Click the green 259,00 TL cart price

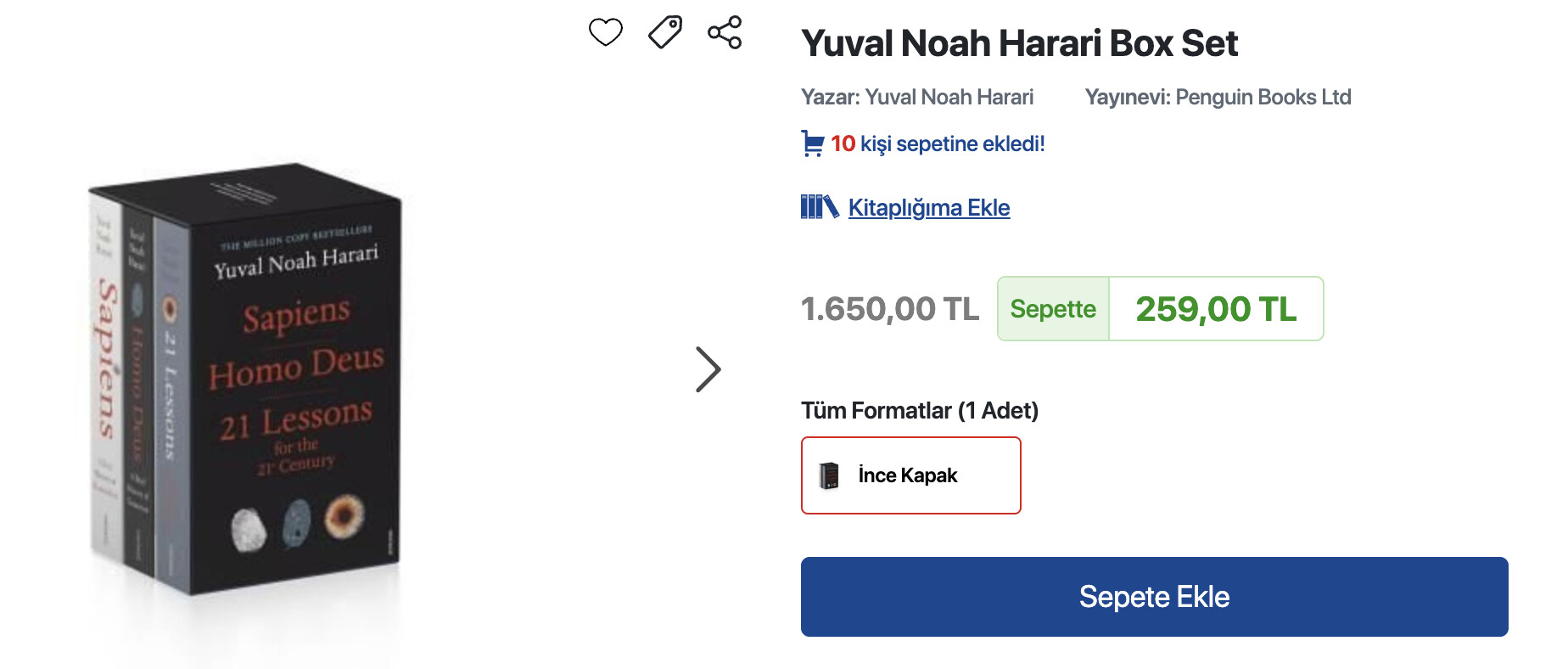pos(1216,309)
